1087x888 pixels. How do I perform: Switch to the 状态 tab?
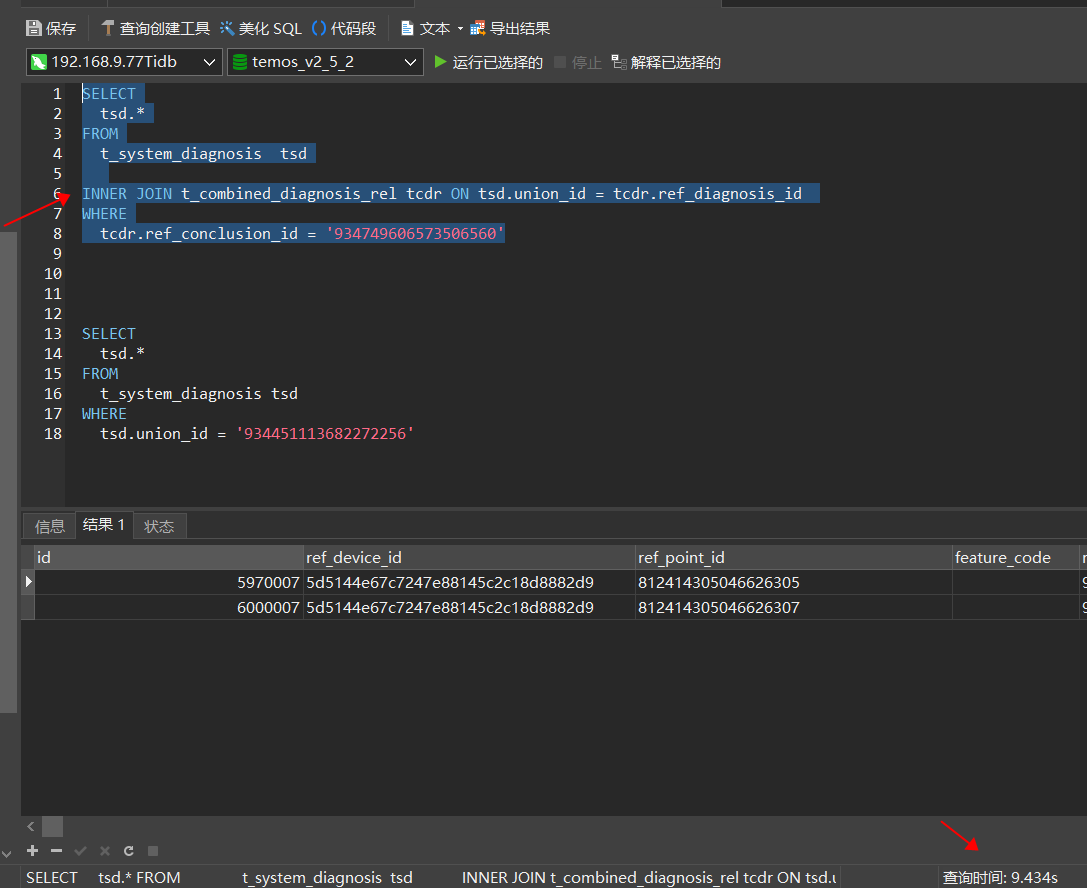[x=159, y=526]
